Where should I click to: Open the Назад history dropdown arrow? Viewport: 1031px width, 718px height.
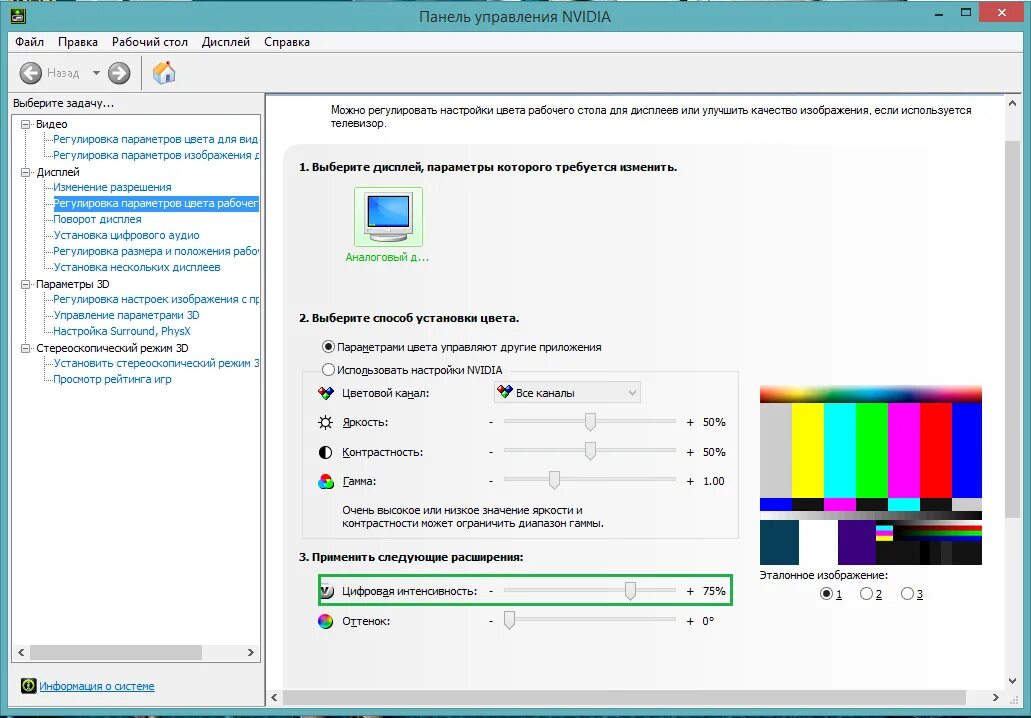(x=96, y=73)
